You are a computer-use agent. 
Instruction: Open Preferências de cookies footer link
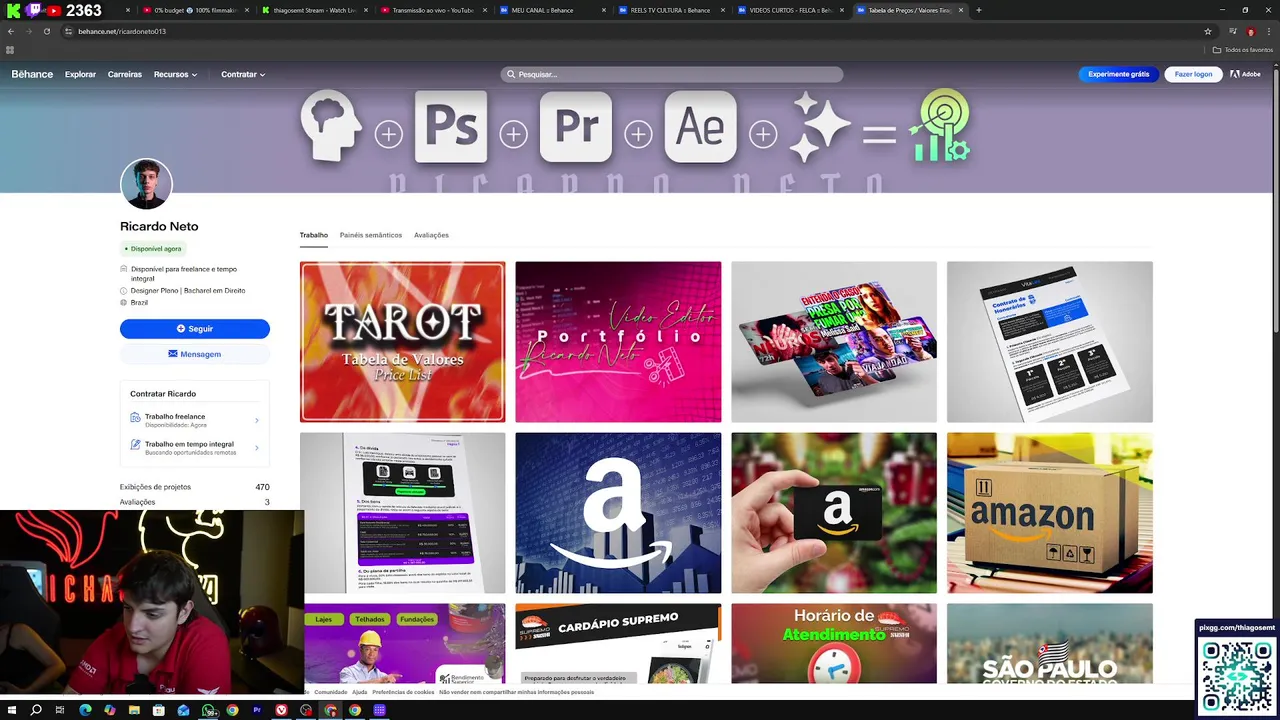403,692
